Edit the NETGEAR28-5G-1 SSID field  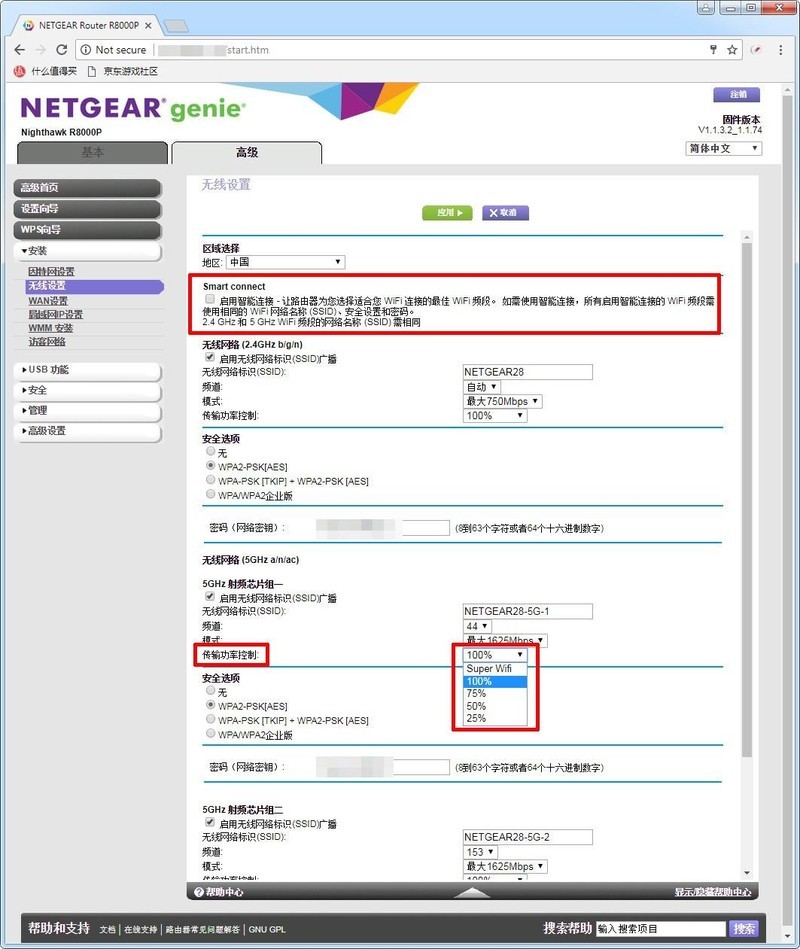coord(527,611)
